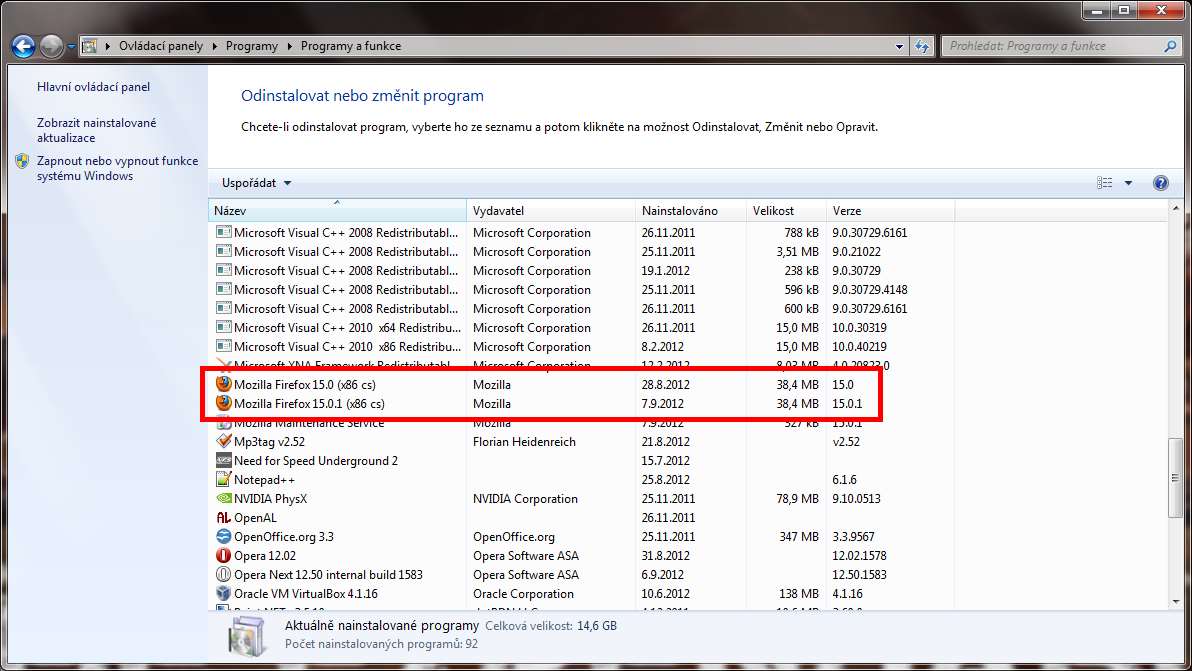Screen dimensions: 1192x671
Task: Click the installed programs icon in details pane
Action: (246, 635)
